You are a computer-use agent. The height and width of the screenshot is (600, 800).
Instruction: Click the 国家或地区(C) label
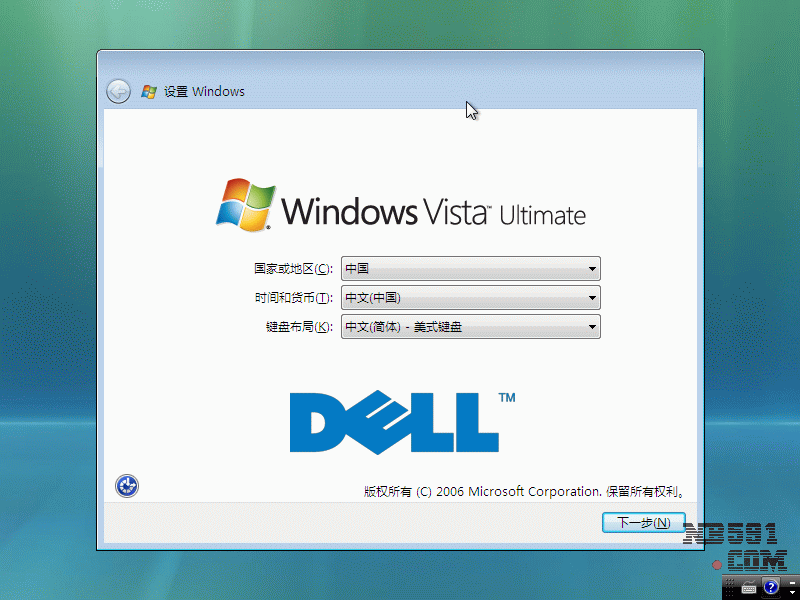pyautogui.click(x=293, y=269)
